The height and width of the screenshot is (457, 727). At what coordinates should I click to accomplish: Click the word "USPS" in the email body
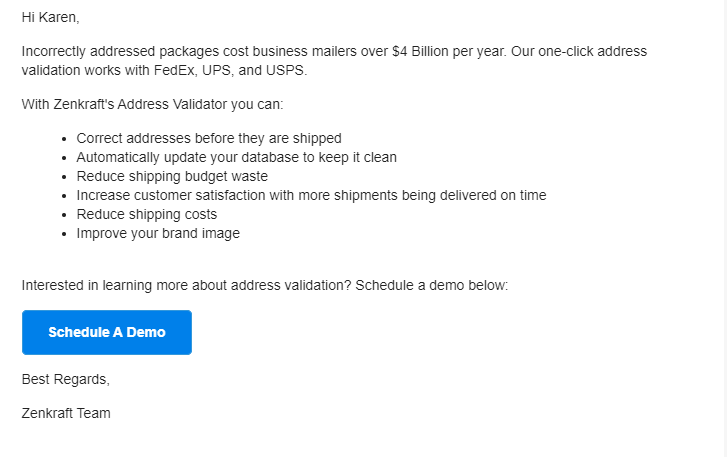point(284,70)
